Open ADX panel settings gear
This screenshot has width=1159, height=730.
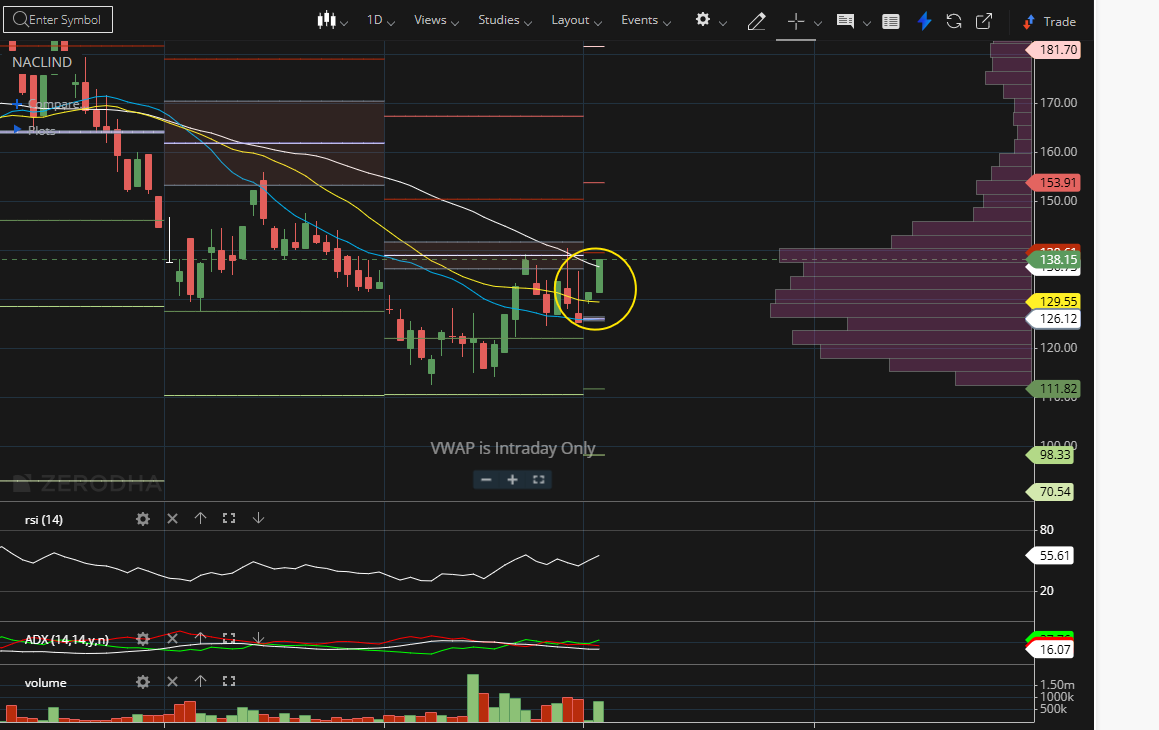click(x=143, y=638)
